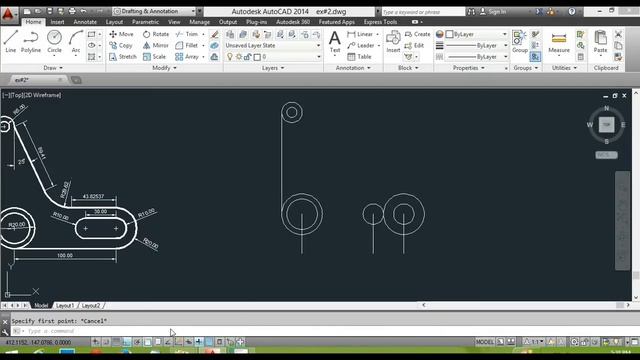Expand the Modify panel

[x=164, y=68]
